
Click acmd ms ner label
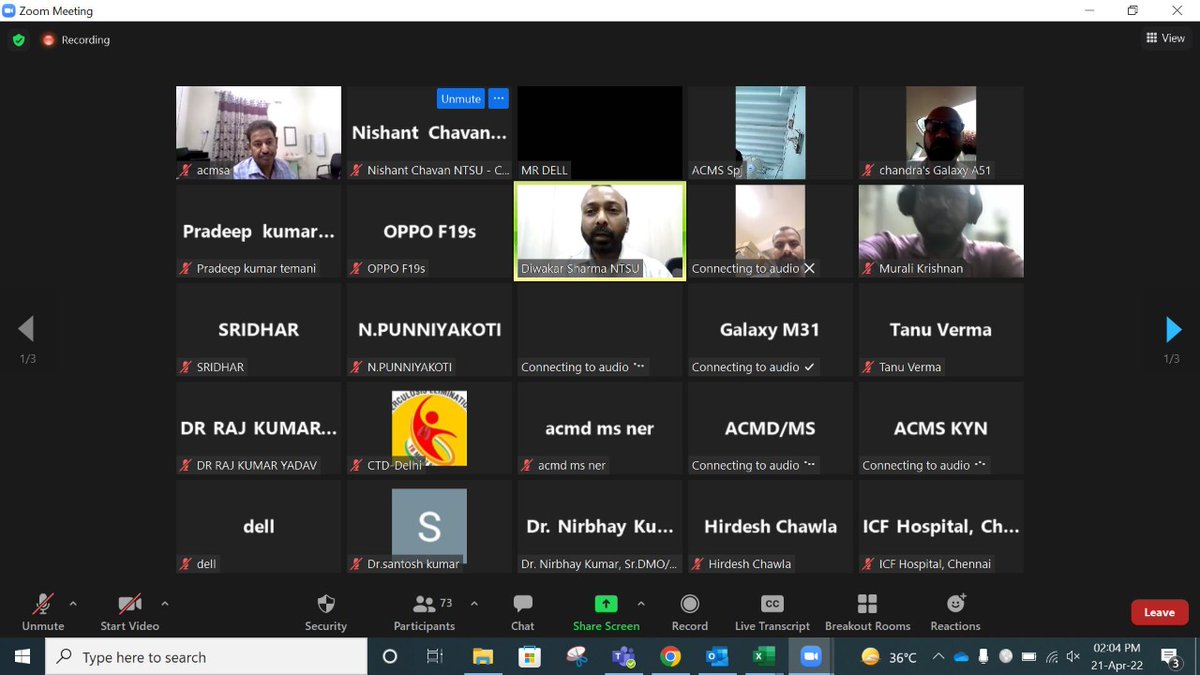571,465
